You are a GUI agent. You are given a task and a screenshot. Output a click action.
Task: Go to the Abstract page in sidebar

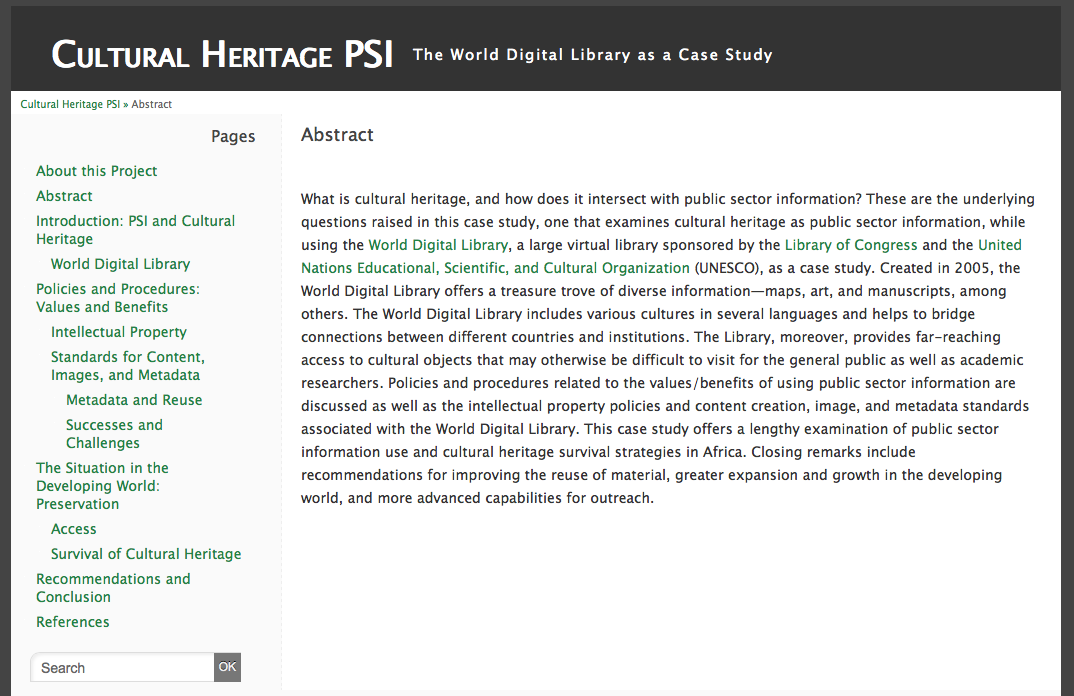pyautogui.click(x=64, y=196)
